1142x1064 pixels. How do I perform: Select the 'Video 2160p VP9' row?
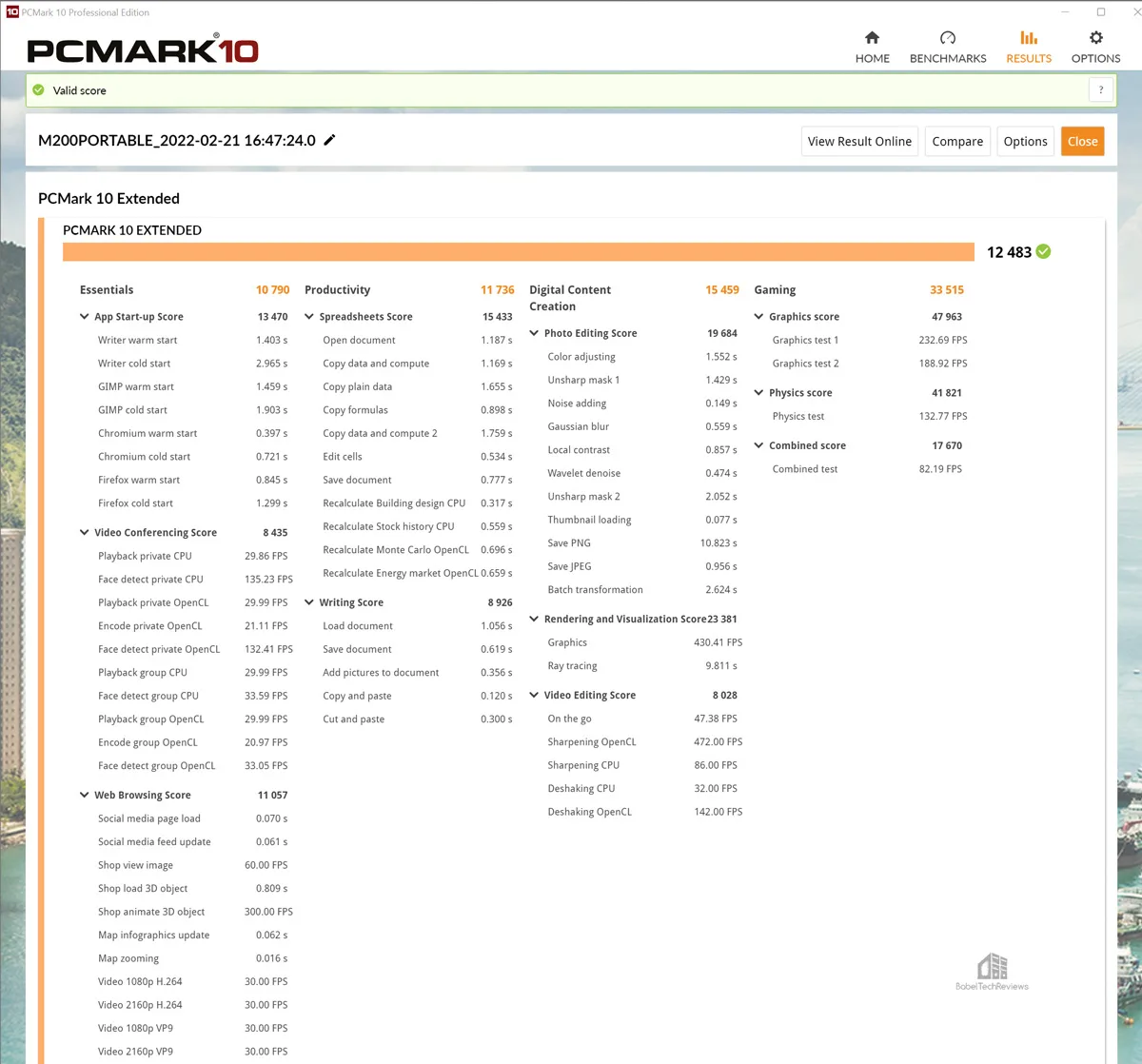coord(192,1052)
